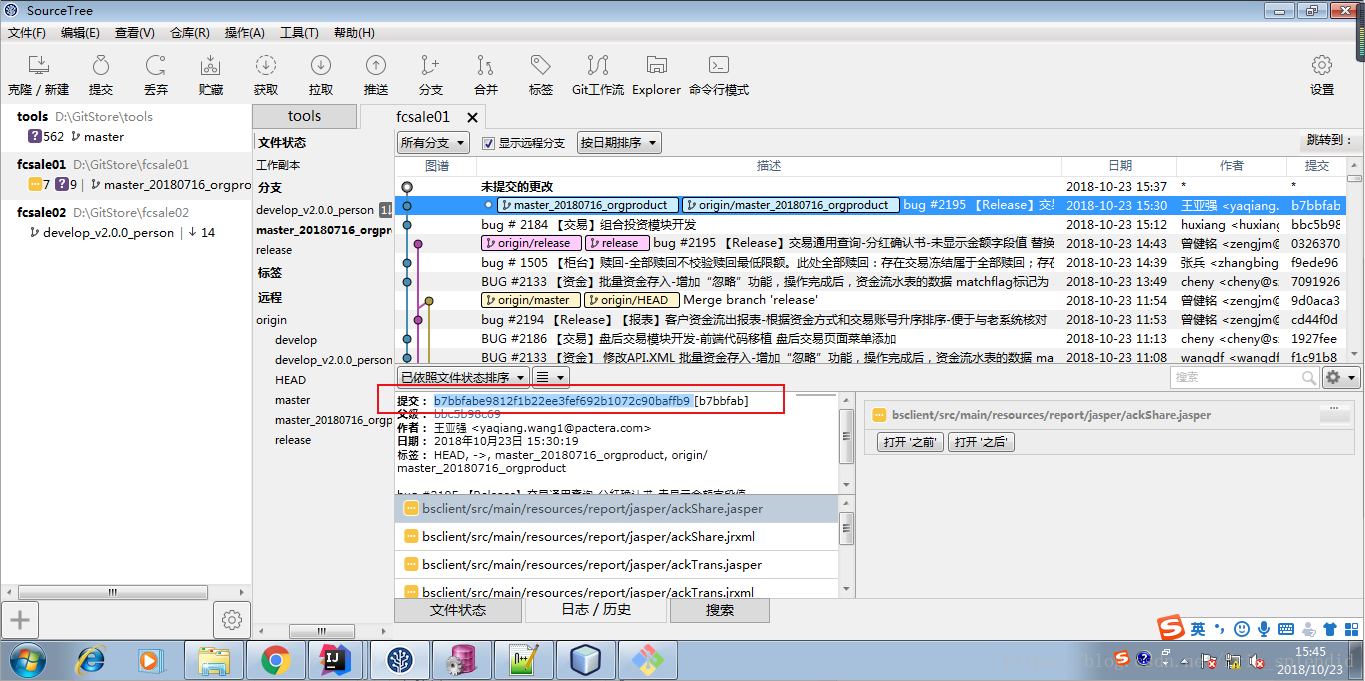1365x681 pixels.
Task: Open the 工具(T) menu
Action: tap(299, 33)
